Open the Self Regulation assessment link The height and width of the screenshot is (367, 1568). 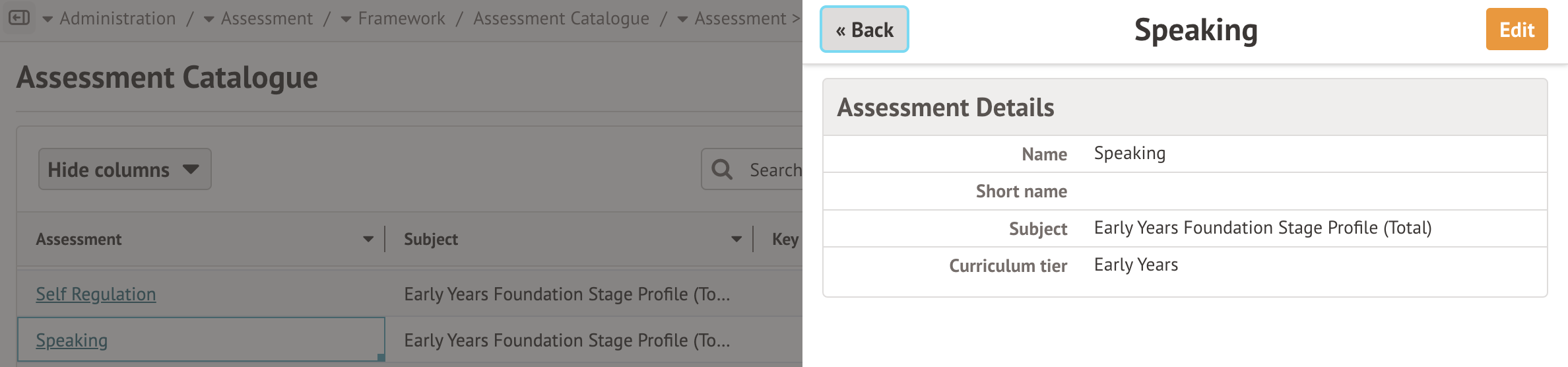click(x=96, y=294)
